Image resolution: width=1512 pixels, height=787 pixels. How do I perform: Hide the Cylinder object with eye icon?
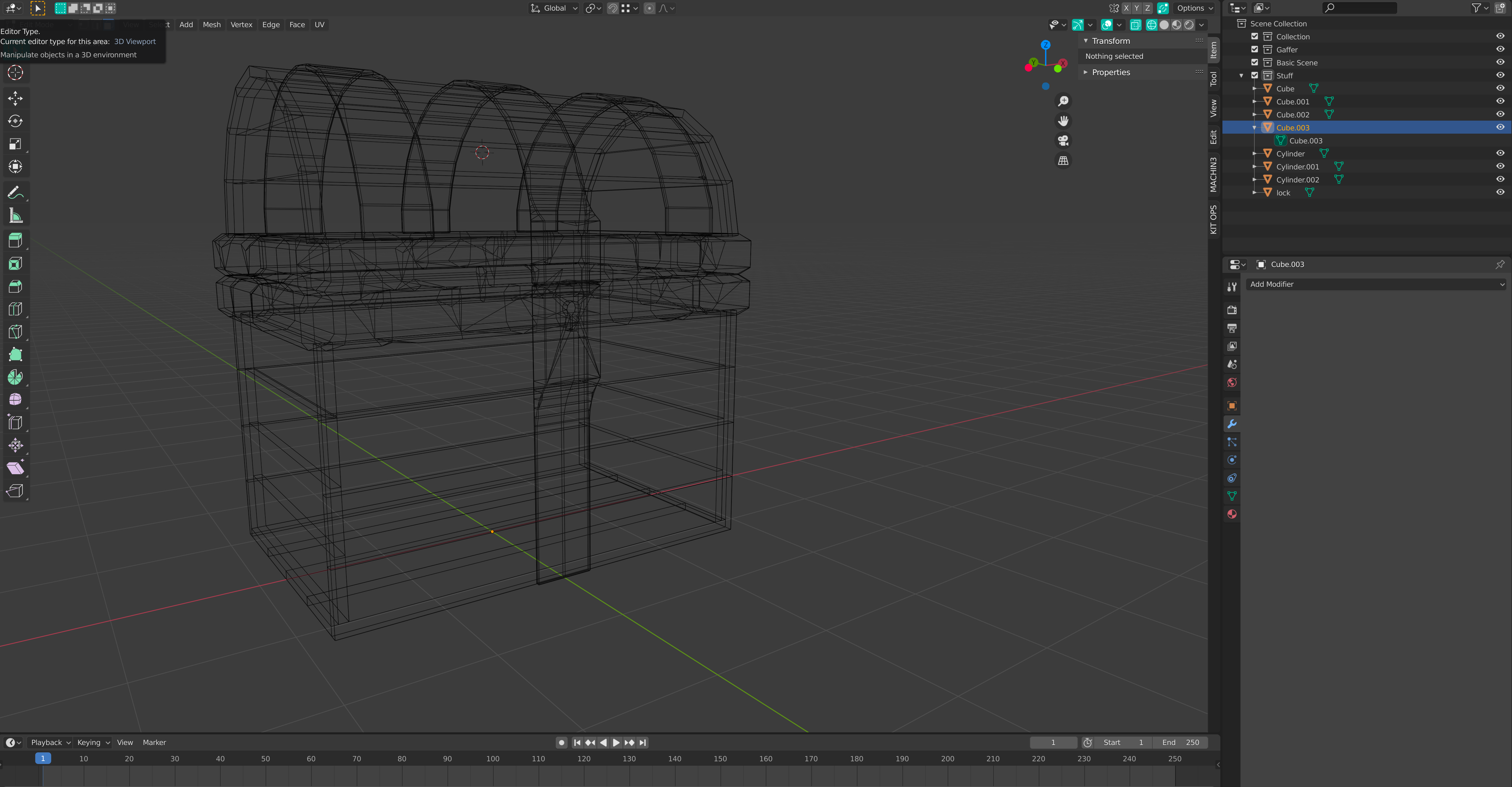pyautogui.click(x=1500, y=153)
